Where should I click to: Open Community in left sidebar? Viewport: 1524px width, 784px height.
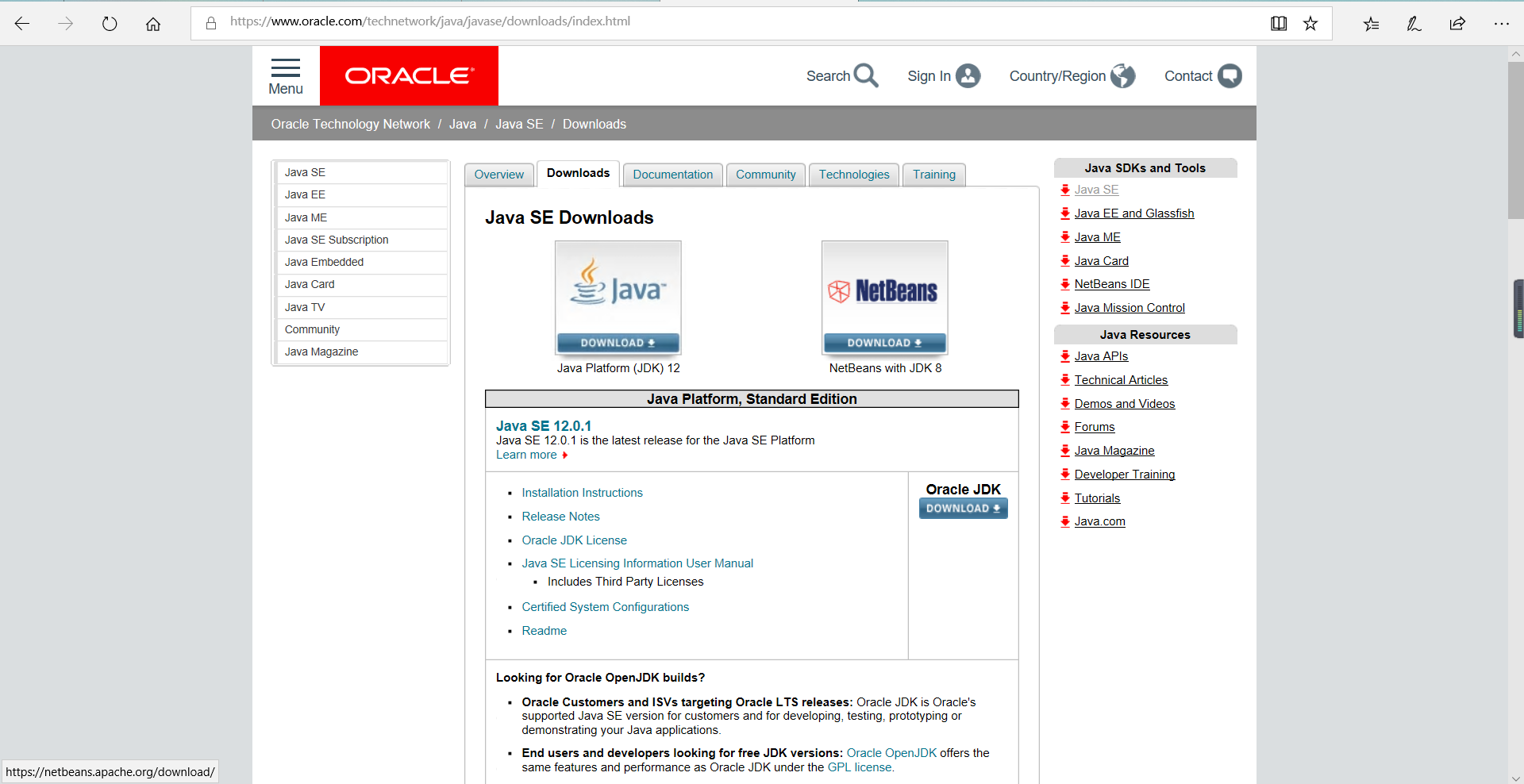point(362,329)
